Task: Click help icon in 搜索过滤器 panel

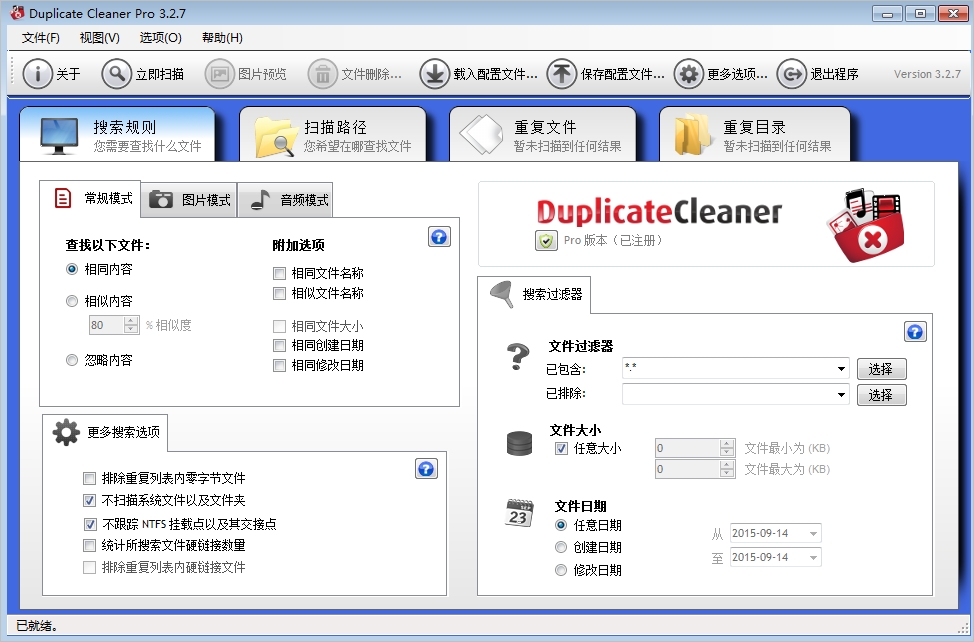Action: [915, 332]
